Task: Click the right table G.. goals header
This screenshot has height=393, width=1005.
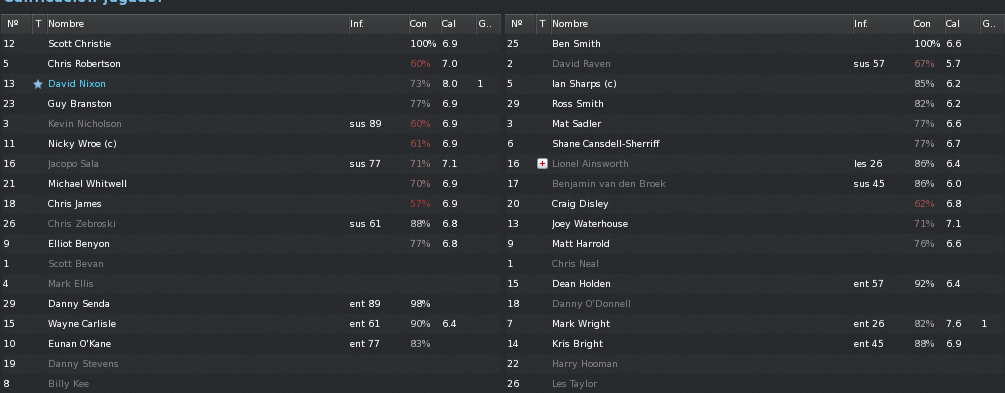Action: [x=991, y=24]
